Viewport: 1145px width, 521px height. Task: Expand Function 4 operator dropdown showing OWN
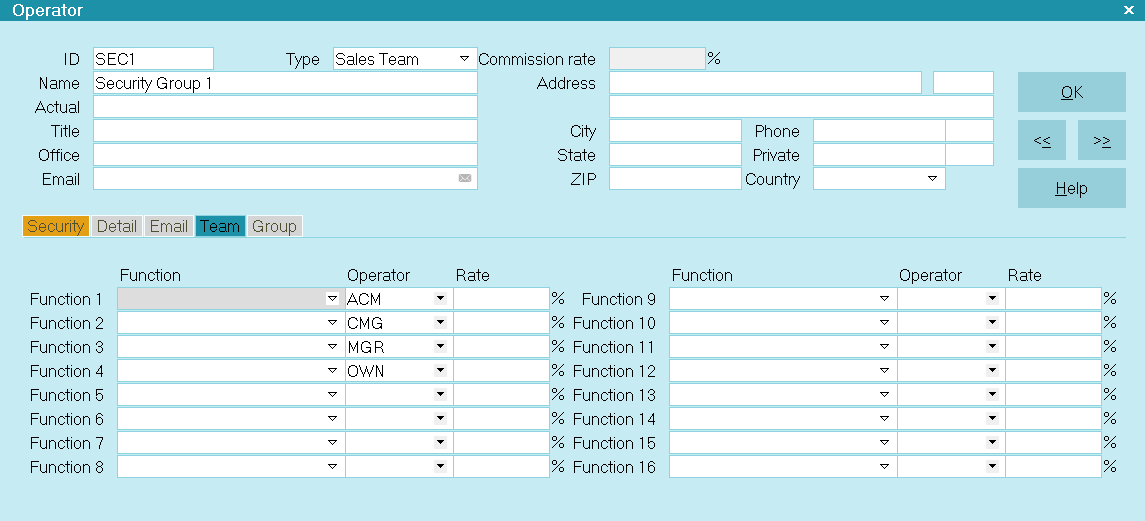(x=440, y=371)
